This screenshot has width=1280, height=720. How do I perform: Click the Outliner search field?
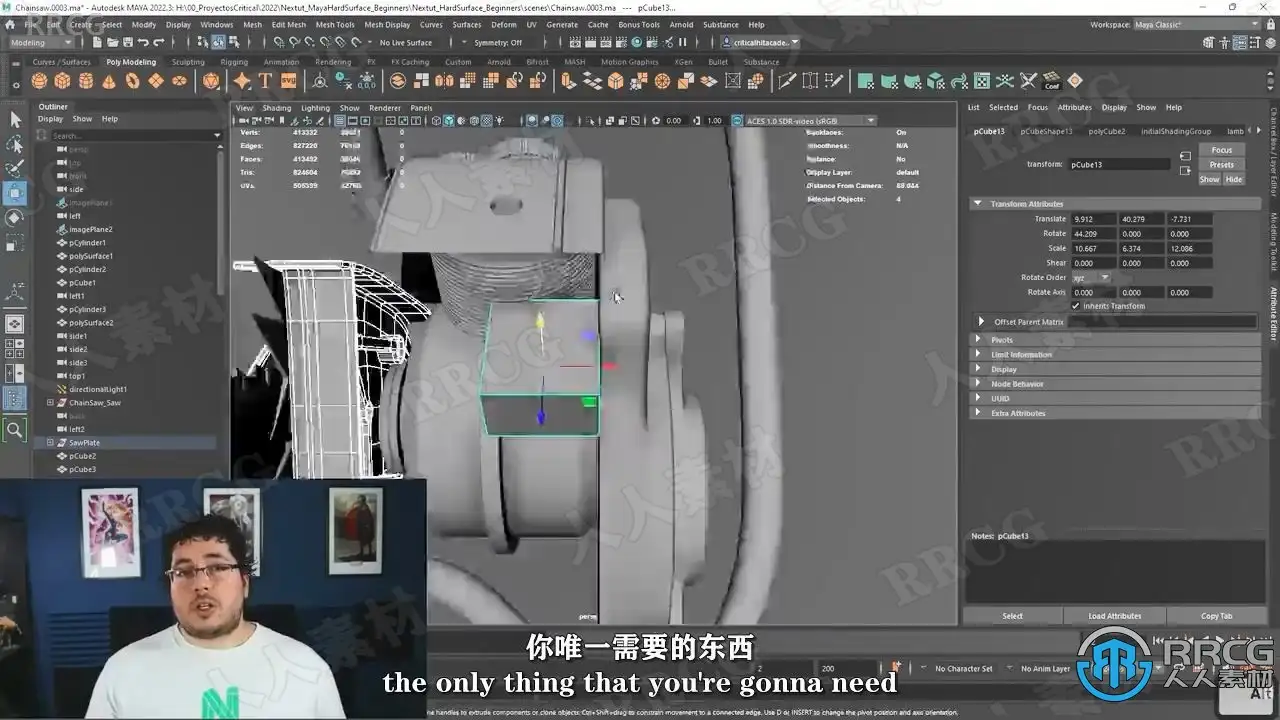[x=135, y=135]
